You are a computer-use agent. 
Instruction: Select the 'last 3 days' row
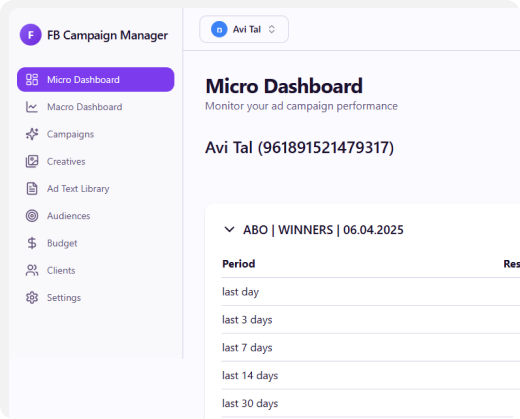coord(371,320)
